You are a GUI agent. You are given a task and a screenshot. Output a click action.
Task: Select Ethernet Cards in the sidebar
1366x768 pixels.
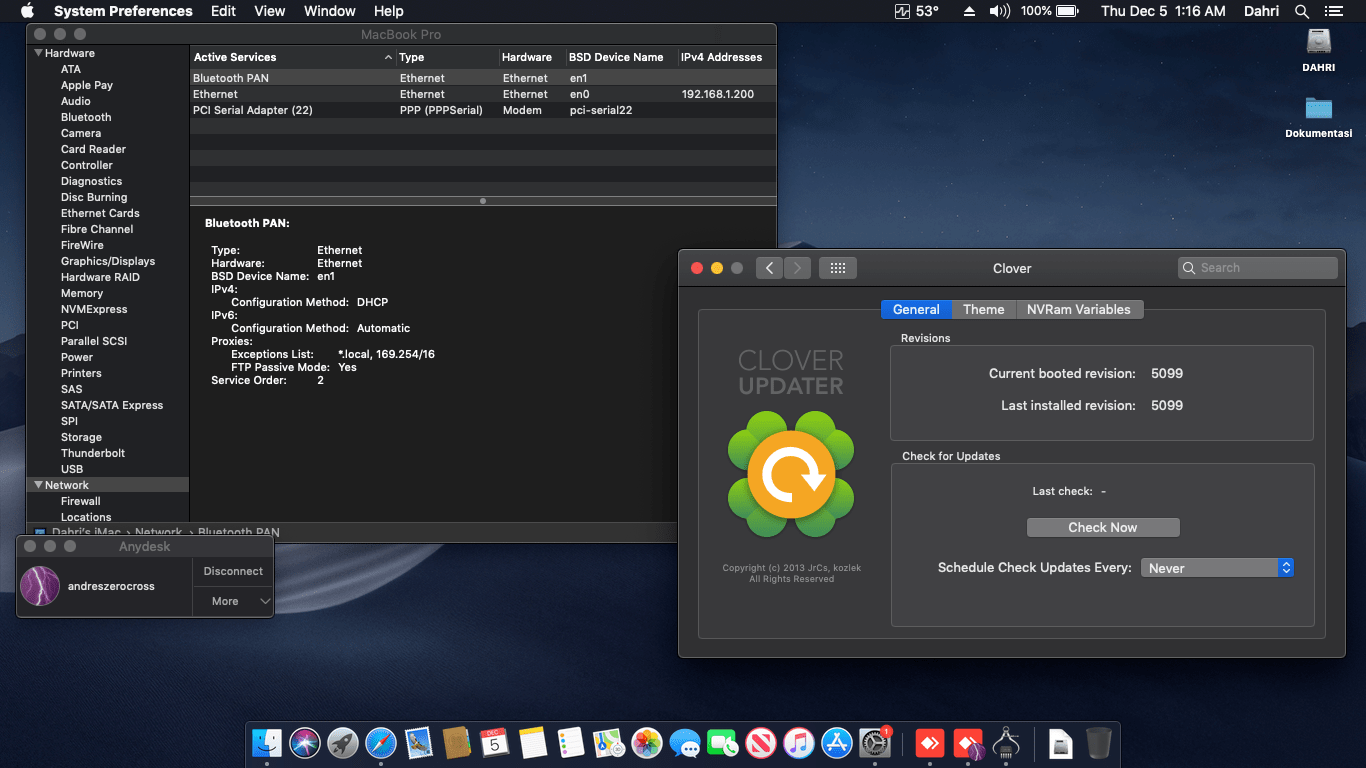100,213
